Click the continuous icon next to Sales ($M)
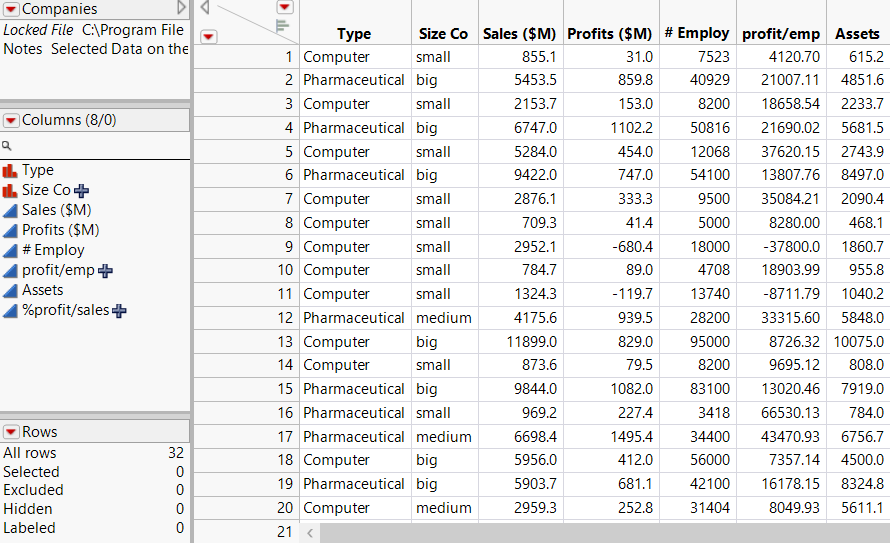 click(10, 210)
